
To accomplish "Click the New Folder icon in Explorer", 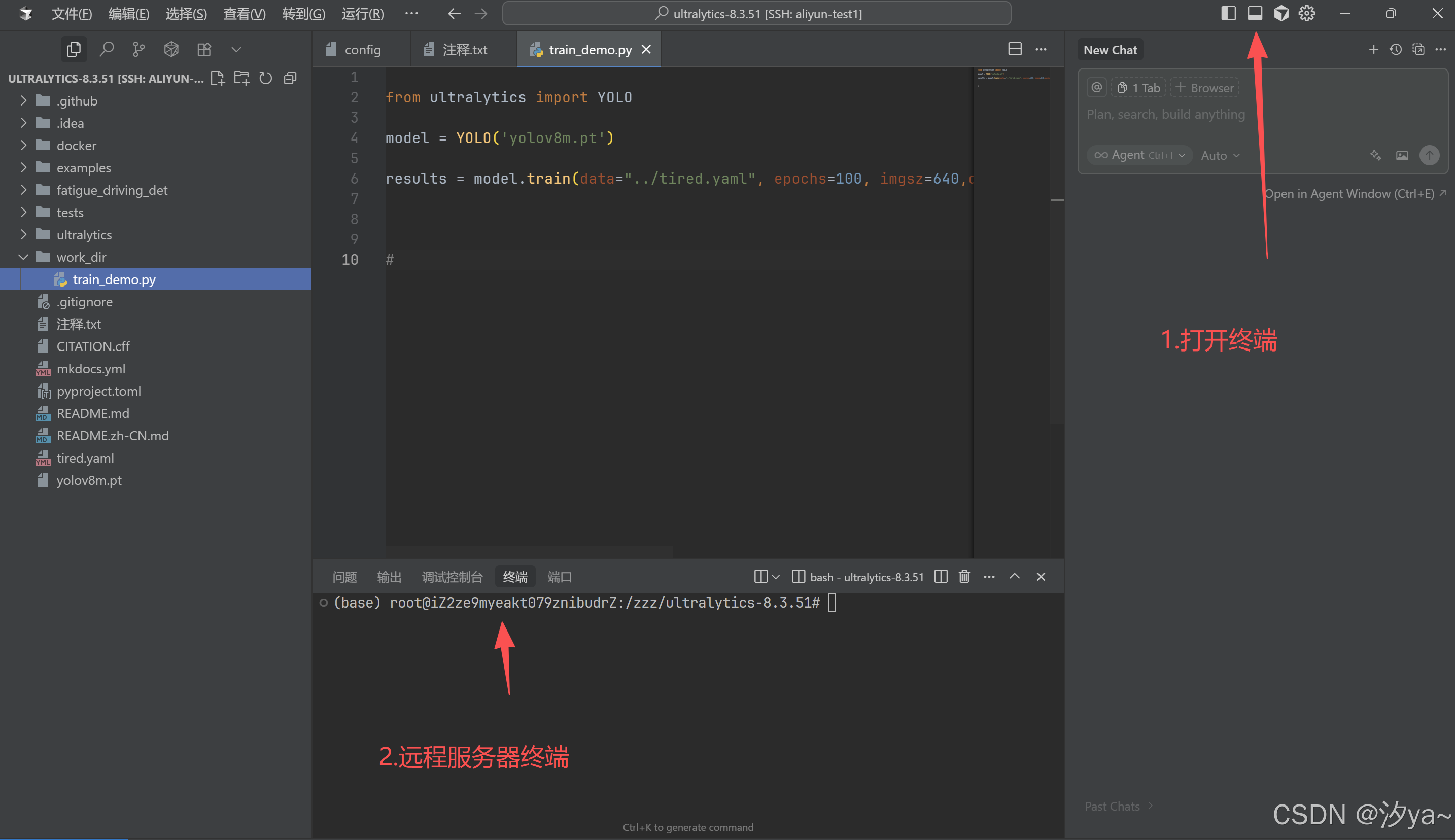I will [241, 78].
